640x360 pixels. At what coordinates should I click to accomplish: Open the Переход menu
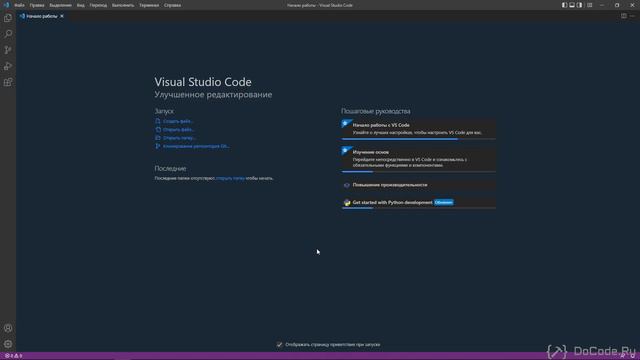click(x=98, y=5)
